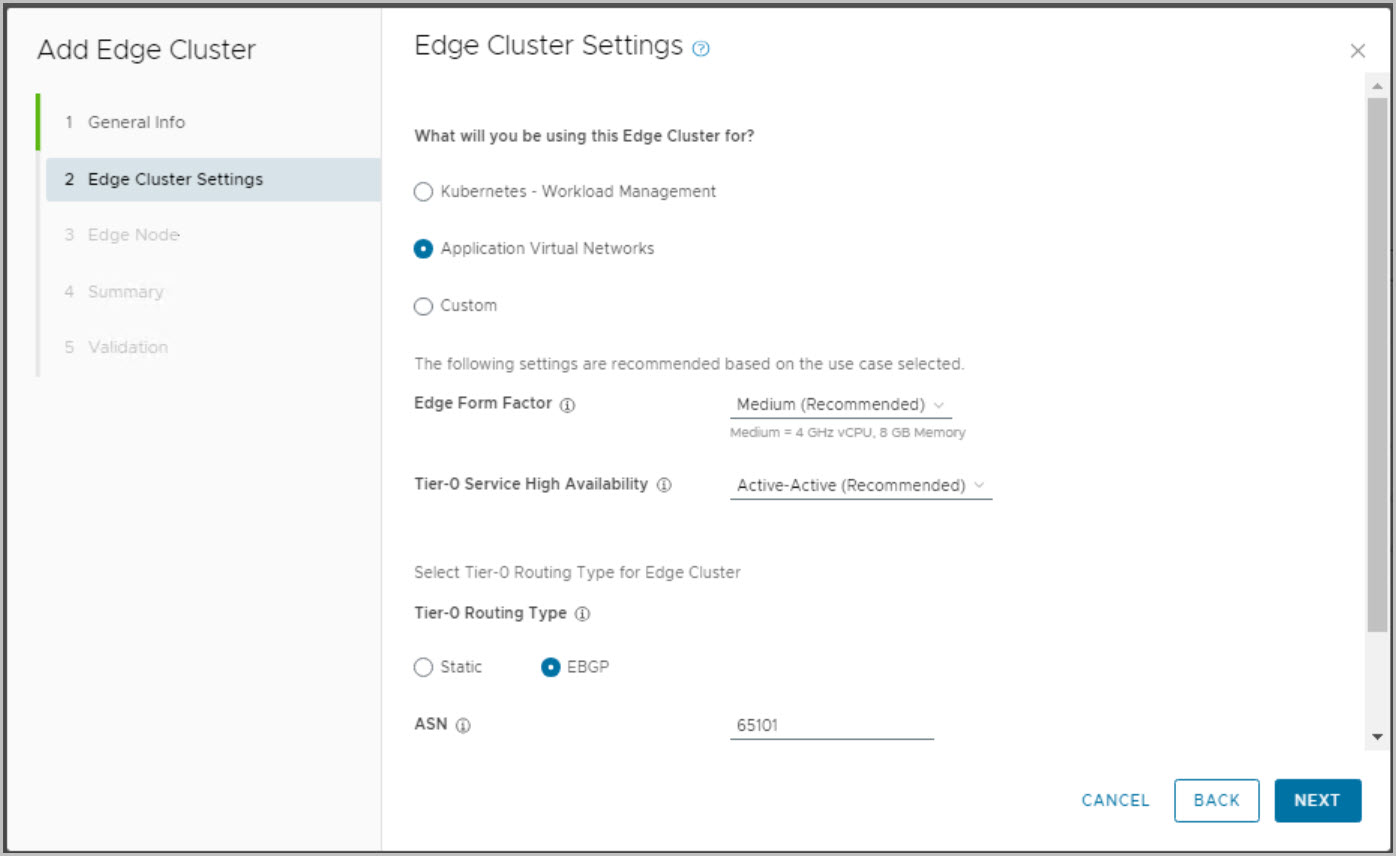Viewport: 1396px width, 856px height.
Task: Click the Tier-0 Routing Type info icon
Action: coord(582,614)
